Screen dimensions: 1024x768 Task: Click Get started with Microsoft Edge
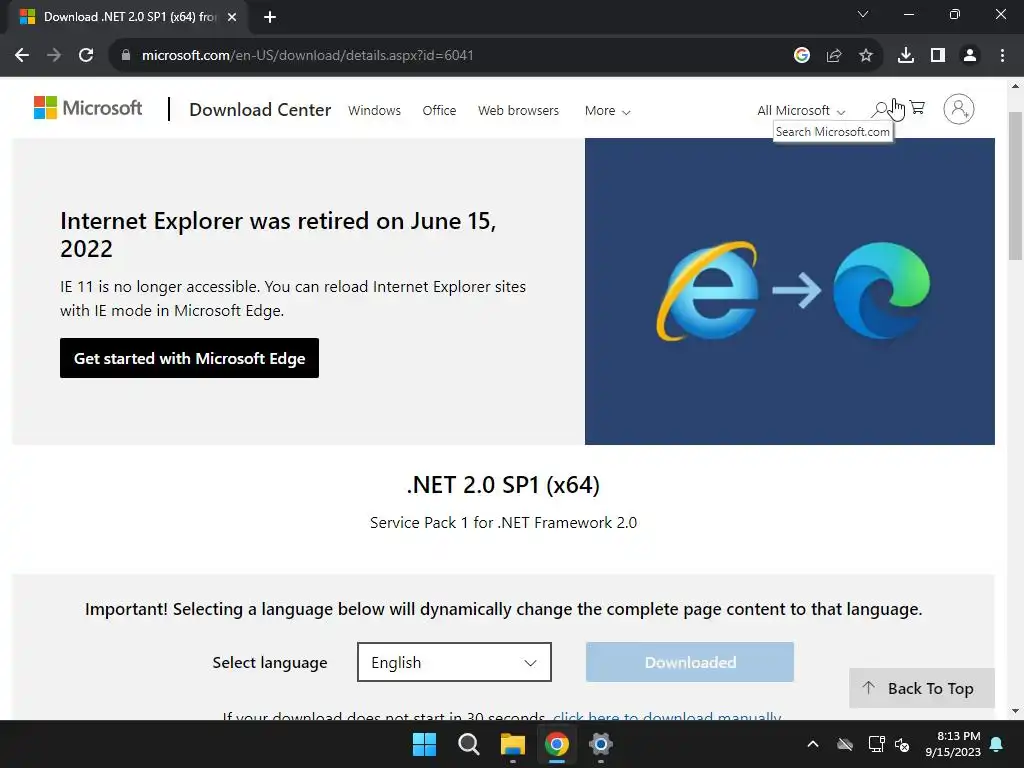(189, 358)
